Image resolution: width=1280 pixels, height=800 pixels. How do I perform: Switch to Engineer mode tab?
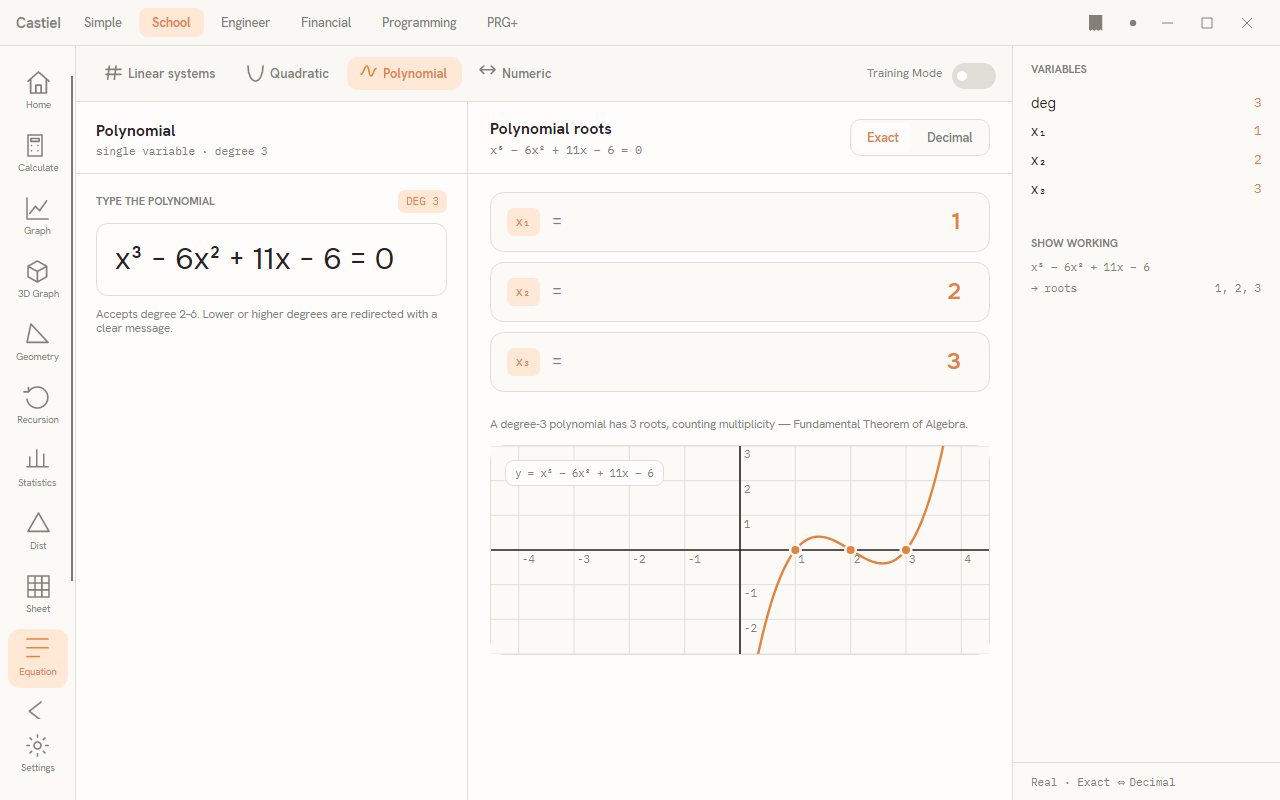(246, 23)
